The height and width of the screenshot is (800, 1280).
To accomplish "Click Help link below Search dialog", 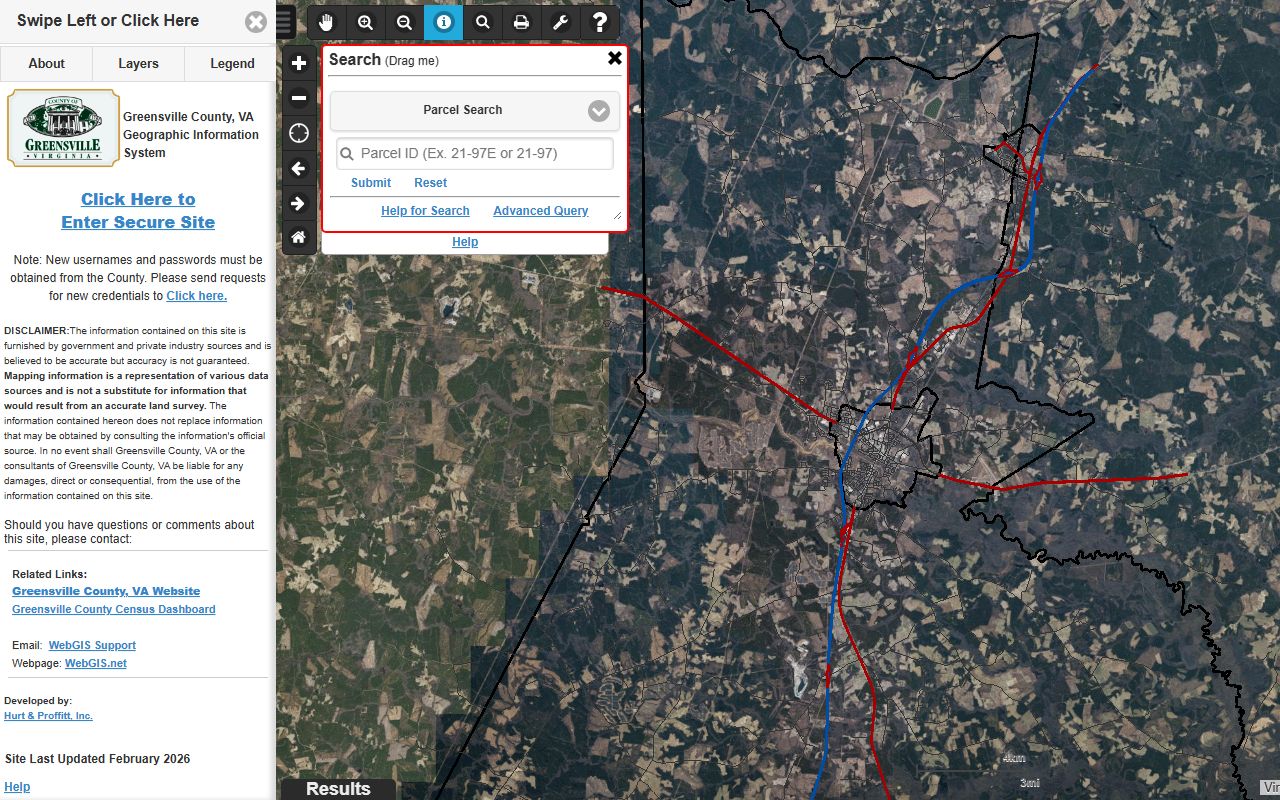I will (465, 242).
